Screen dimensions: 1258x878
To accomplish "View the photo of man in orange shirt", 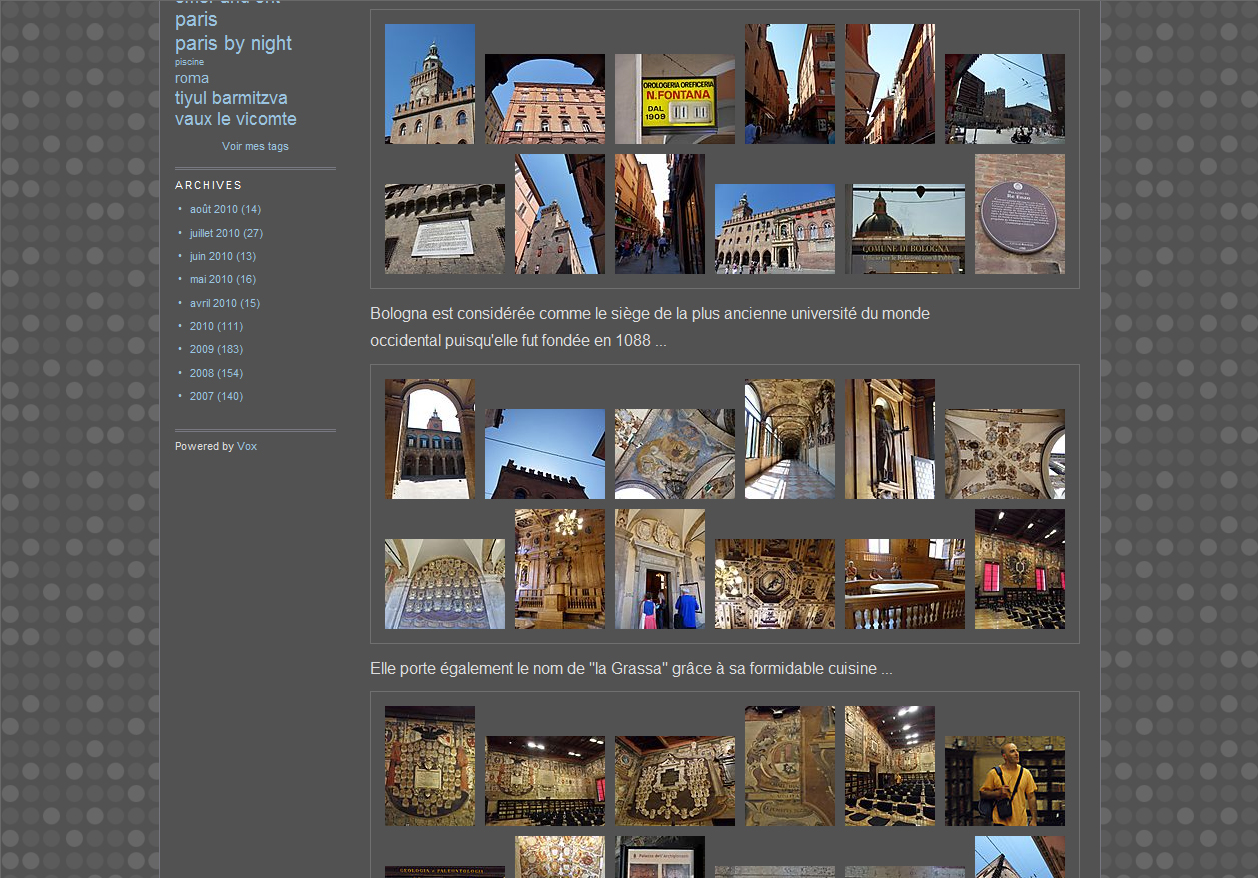I will (1004, 781).
